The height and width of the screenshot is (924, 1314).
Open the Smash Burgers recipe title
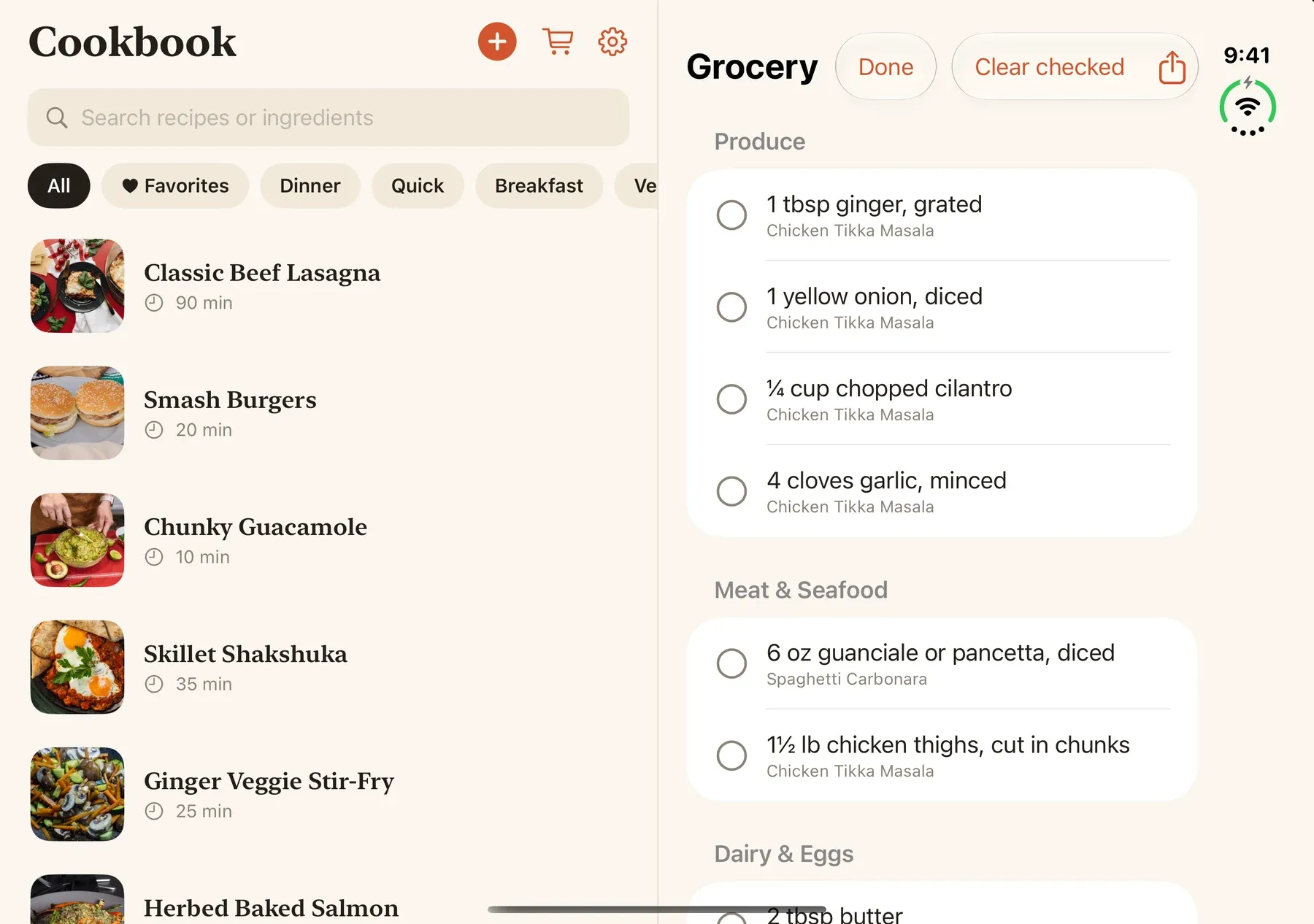click(x=230, y=400)
